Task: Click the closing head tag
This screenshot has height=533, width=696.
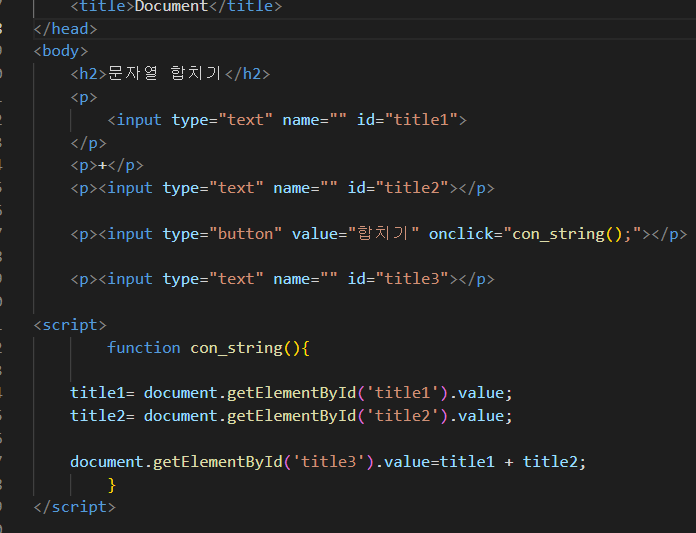Action: [65, 29]
